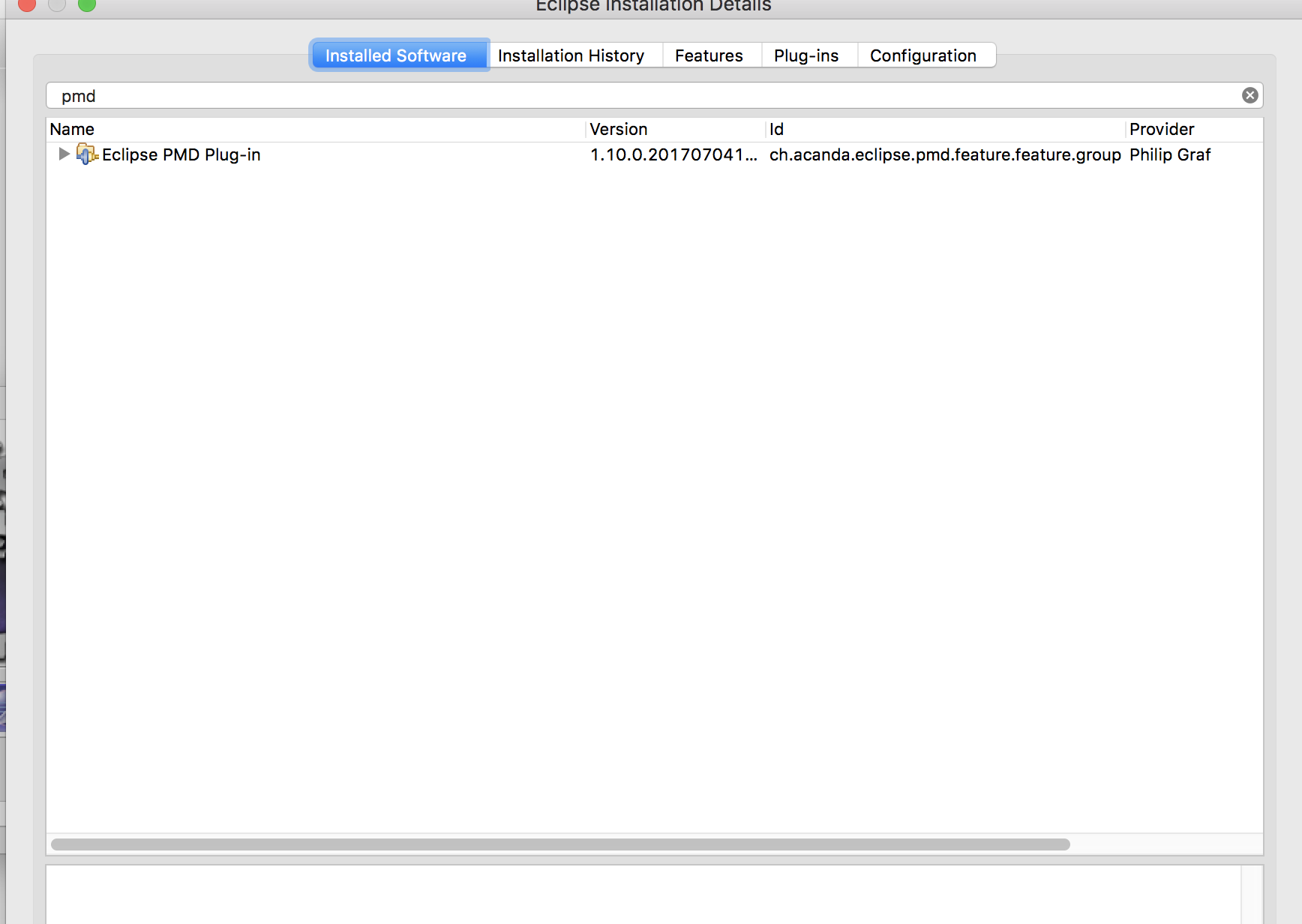Click the Name column header
This screenshot has height=924, width=1302.
[x=73, y=129]
